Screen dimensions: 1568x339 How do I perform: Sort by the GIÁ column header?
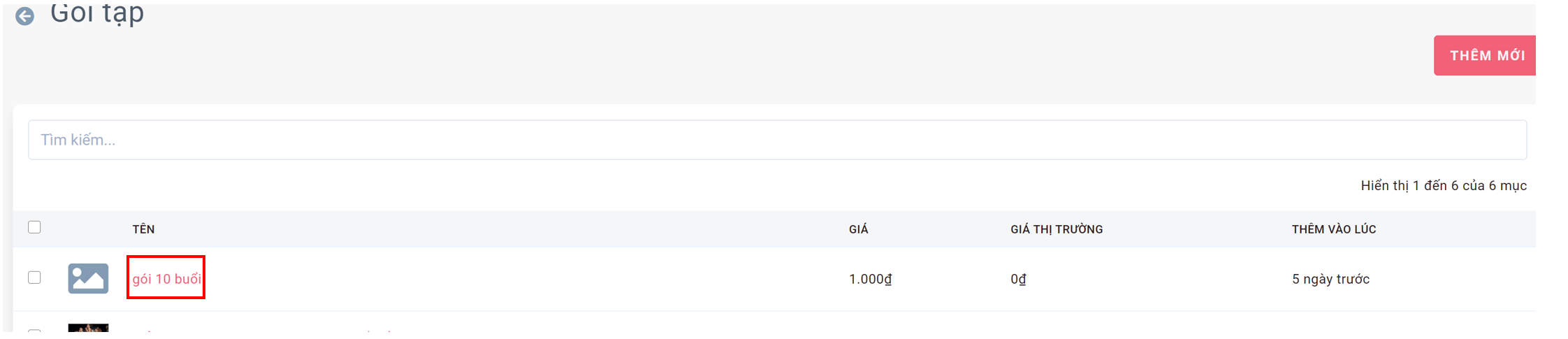(x=858, y=229)
